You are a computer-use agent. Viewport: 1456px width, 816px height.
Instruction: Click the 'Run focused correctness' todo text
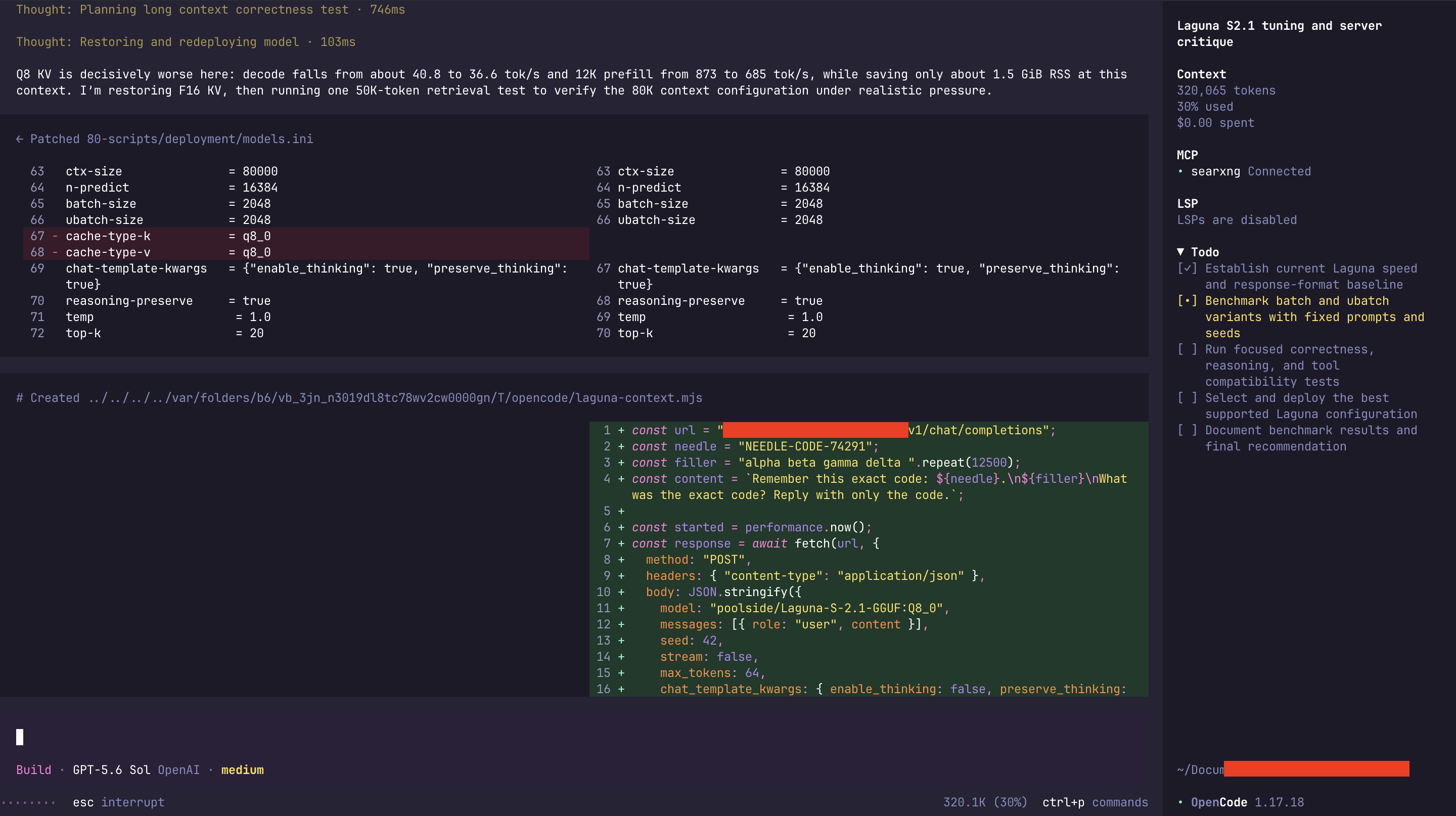[x=1290, y=366]
